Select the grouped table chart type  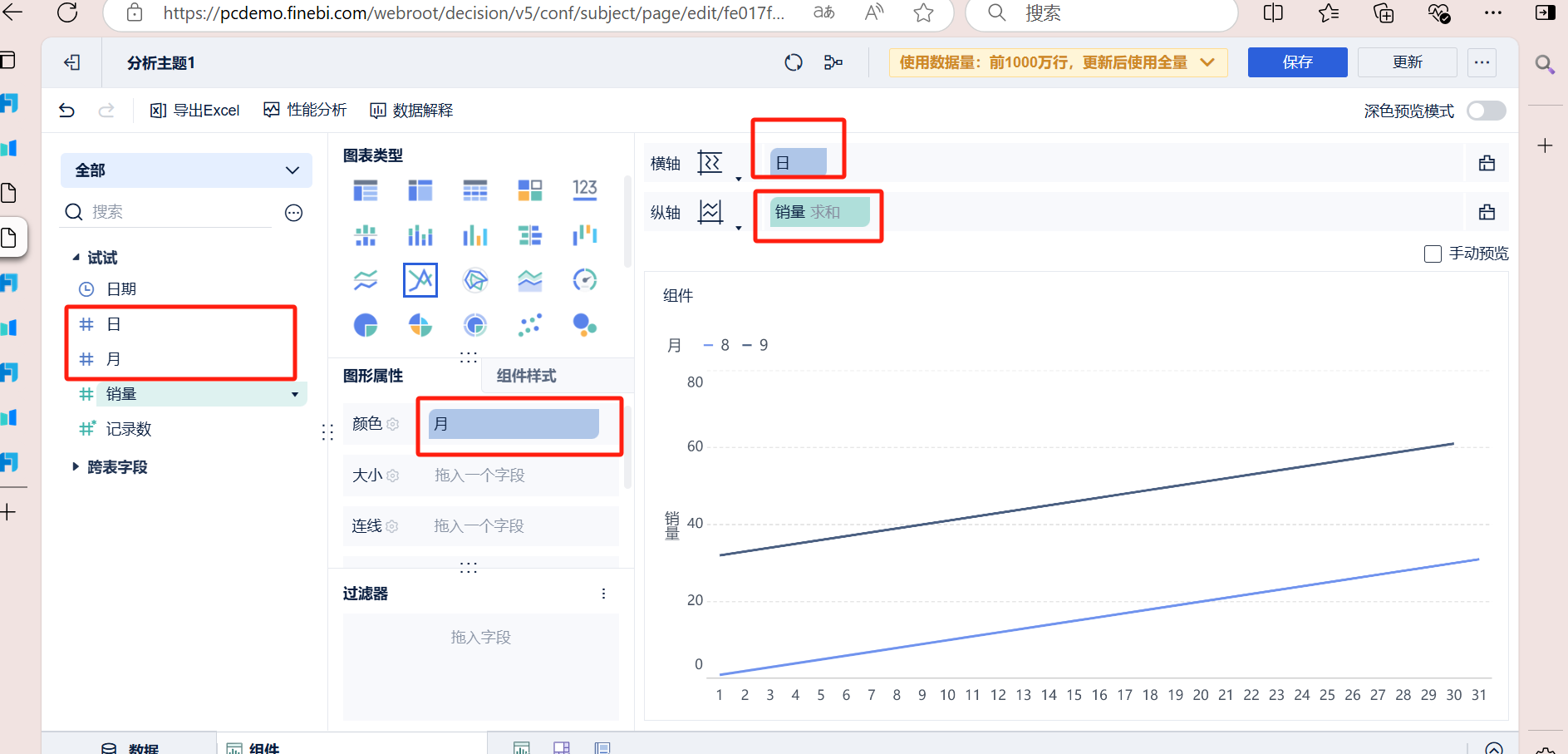tap(366, 190)
